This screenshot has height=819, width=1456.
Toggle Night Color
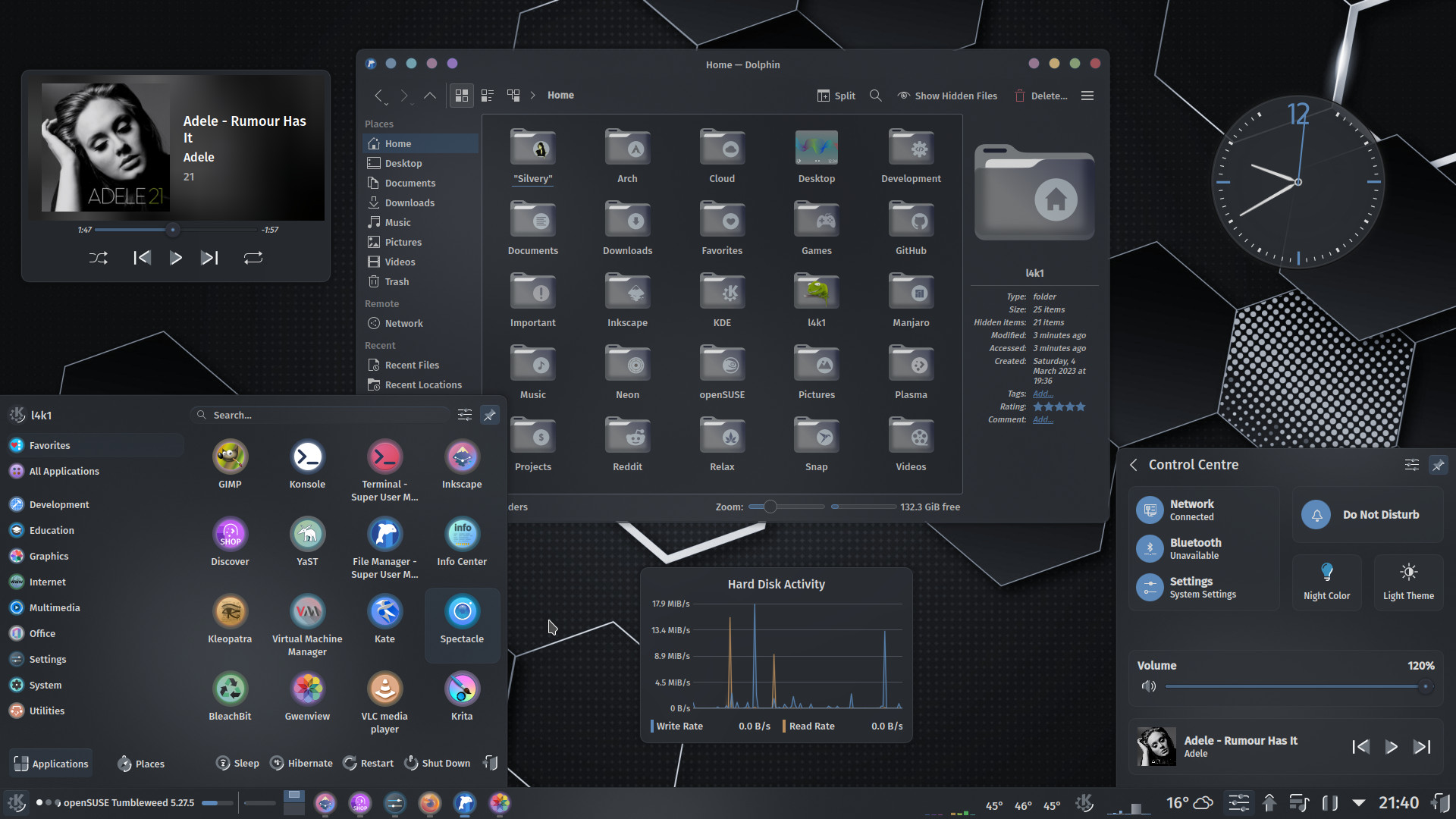click(x=1326, y=582)
